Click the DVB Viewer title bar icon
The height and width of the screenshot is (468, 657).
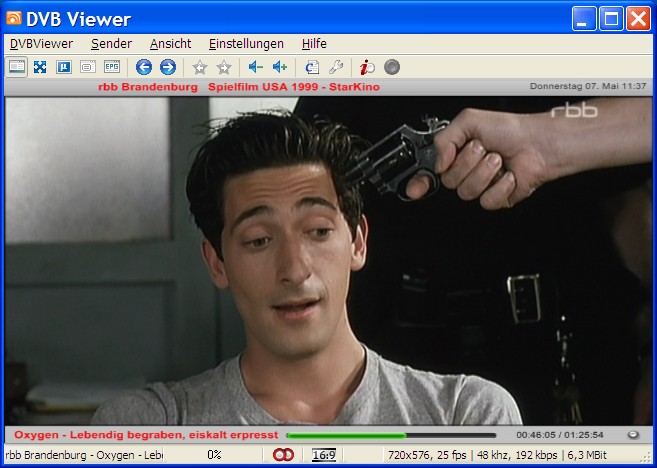click(14, 18)
